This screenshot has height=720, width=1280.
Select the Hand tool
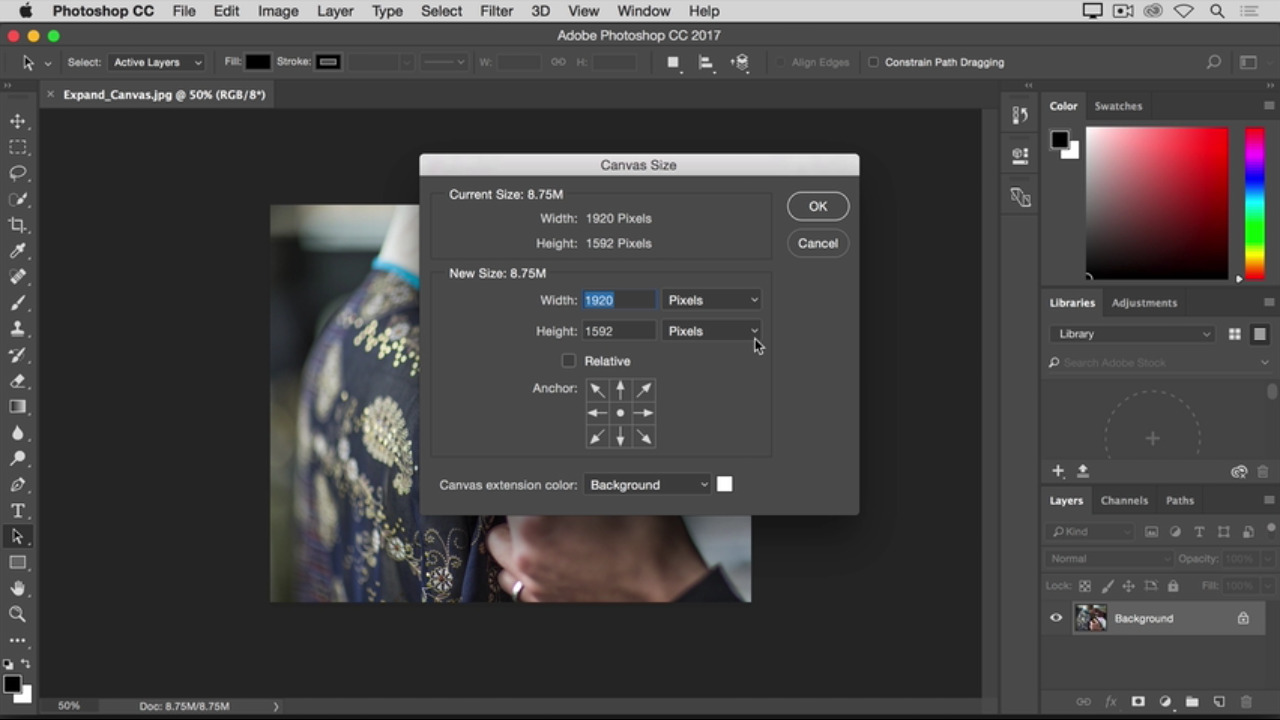pos(18,589)
